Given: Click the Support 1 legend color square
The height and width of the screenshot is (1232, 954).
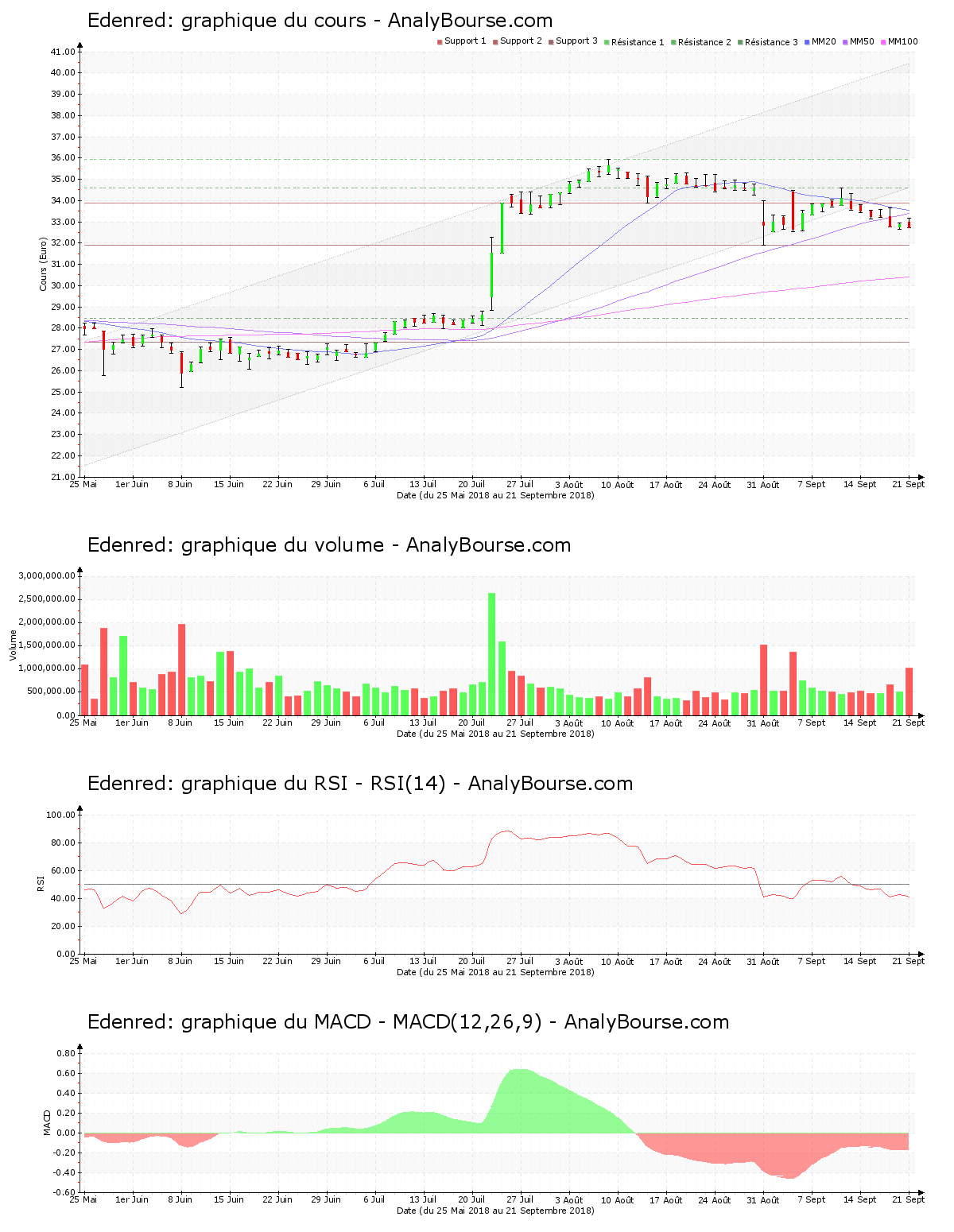Looking at the screenshot, I should (440, 41).
